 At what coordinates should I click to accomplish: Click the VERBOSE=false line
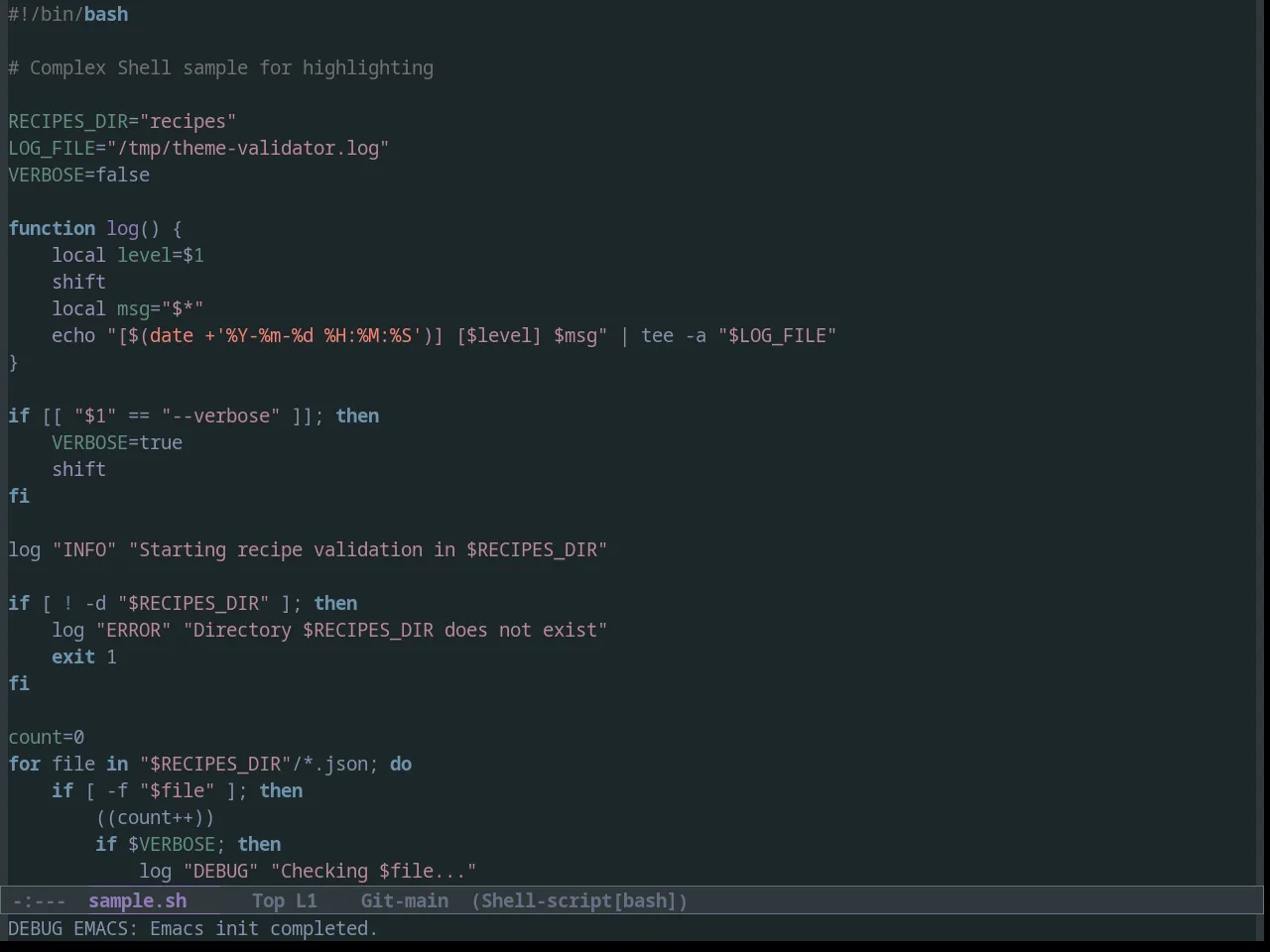tap(79, 175)
